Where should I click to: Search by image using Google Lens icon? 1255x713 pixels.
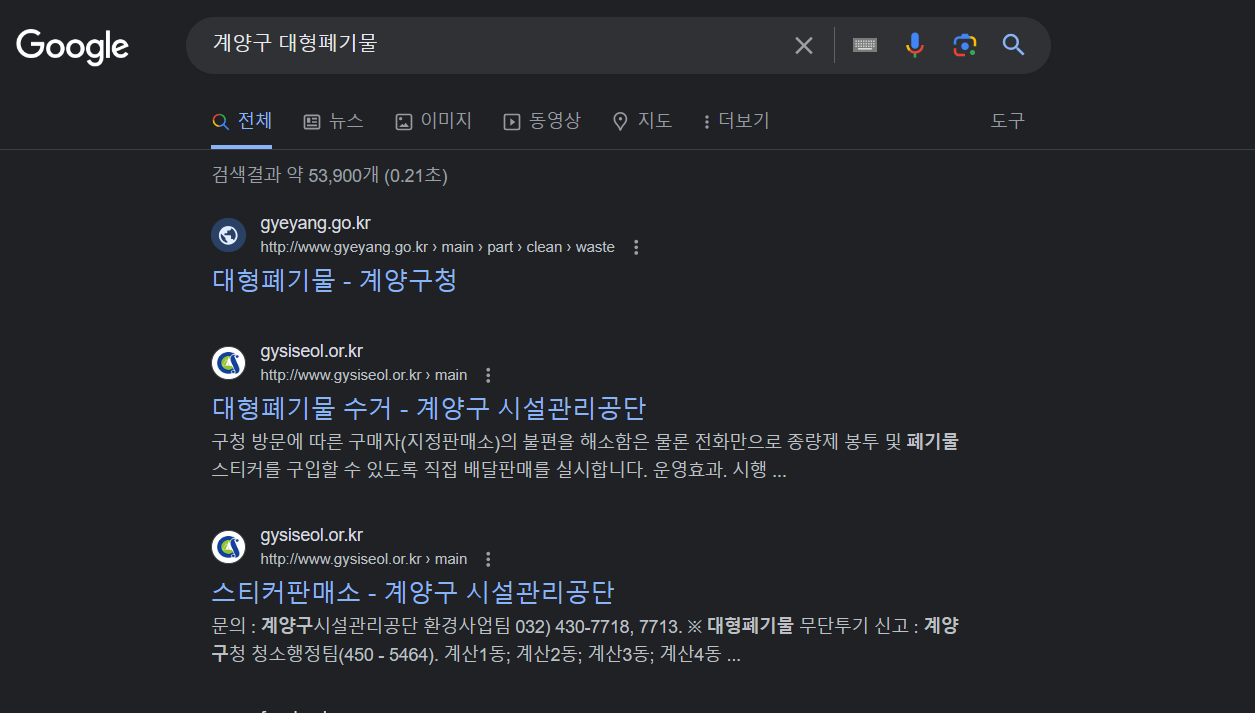coord(964,45)
